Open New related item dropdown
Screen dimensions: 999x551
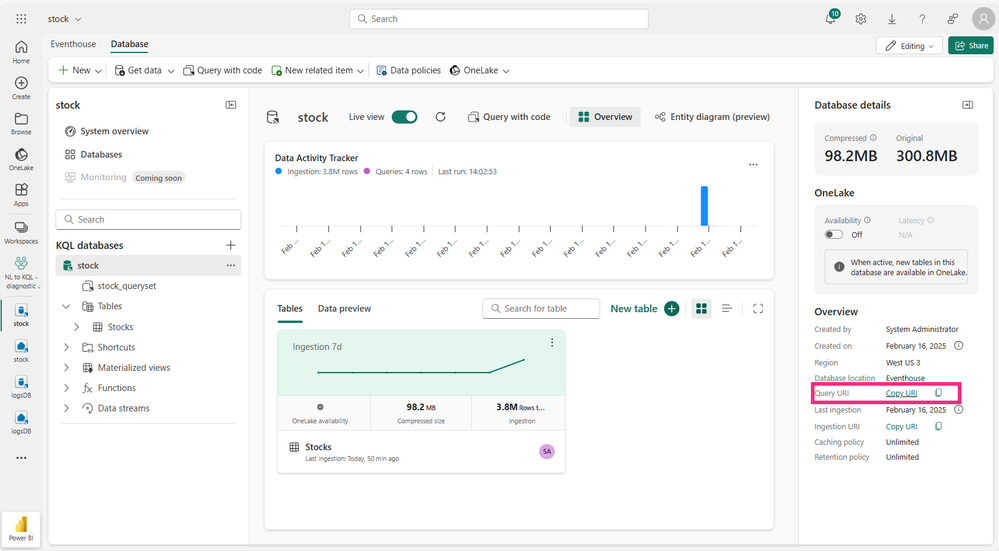(317, 71)
